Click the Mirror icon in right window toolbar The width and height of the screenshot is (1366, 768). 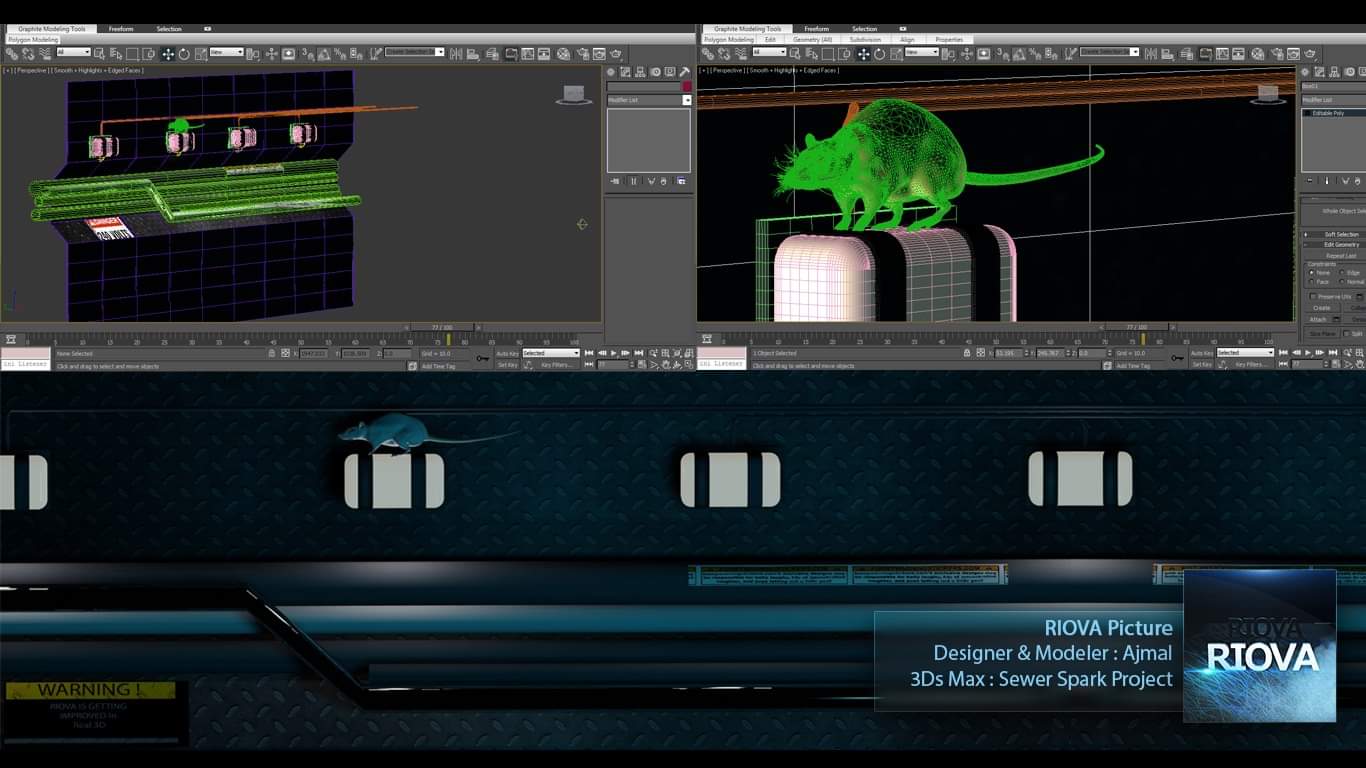[x=1151, y=53]
